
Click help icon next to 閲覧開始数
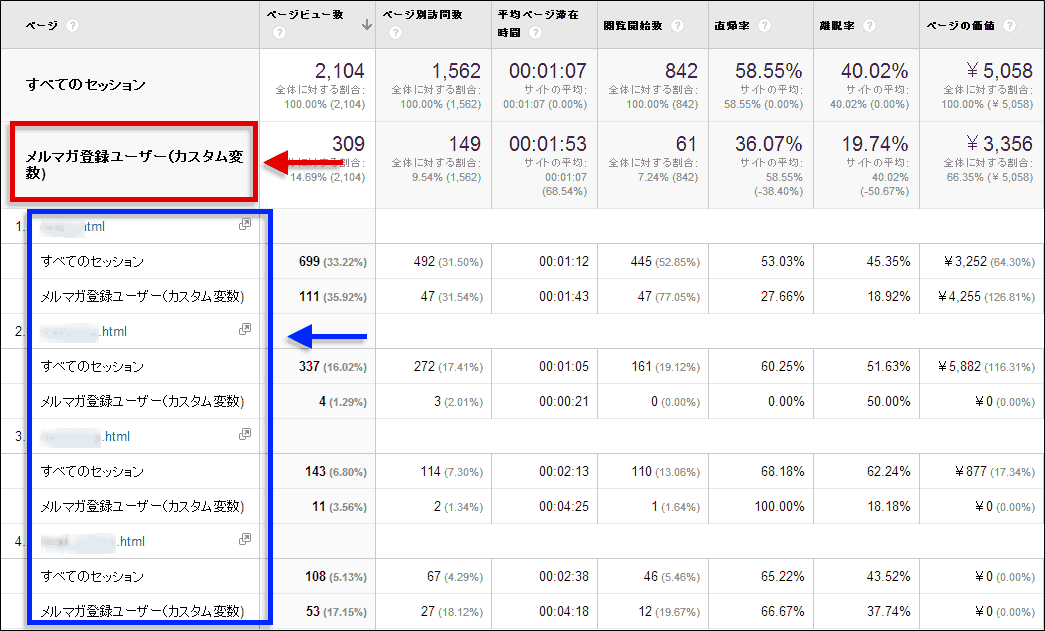678,25
